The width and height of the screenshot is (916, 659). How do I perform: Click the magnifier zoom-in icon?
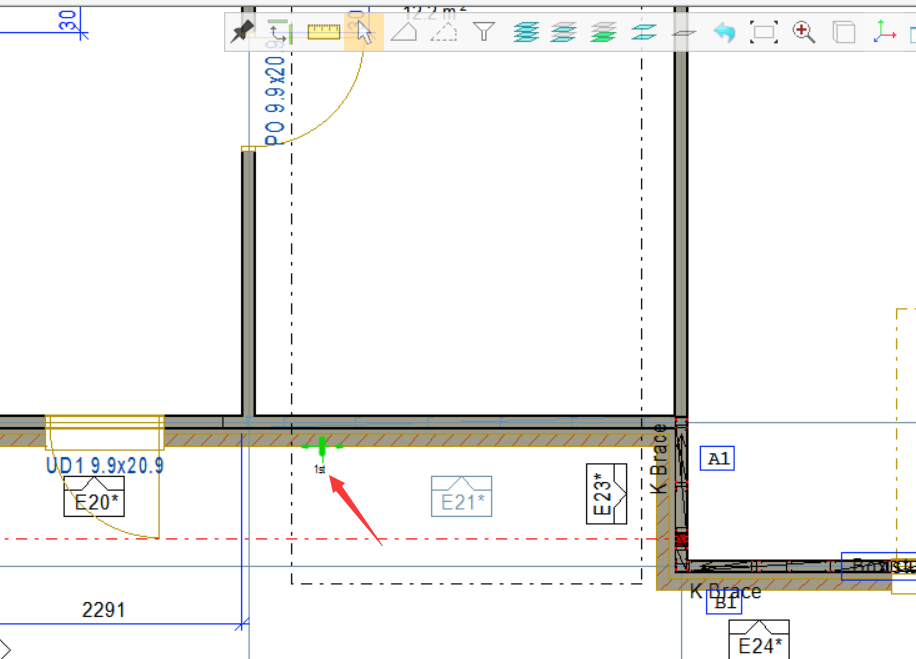(x=804, y=32)
